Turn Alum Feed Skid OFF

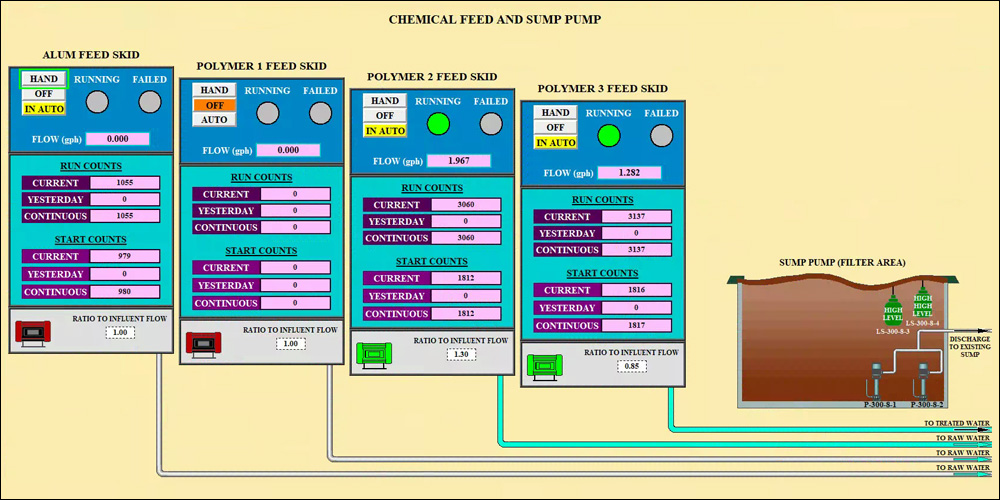pos(44,94)
